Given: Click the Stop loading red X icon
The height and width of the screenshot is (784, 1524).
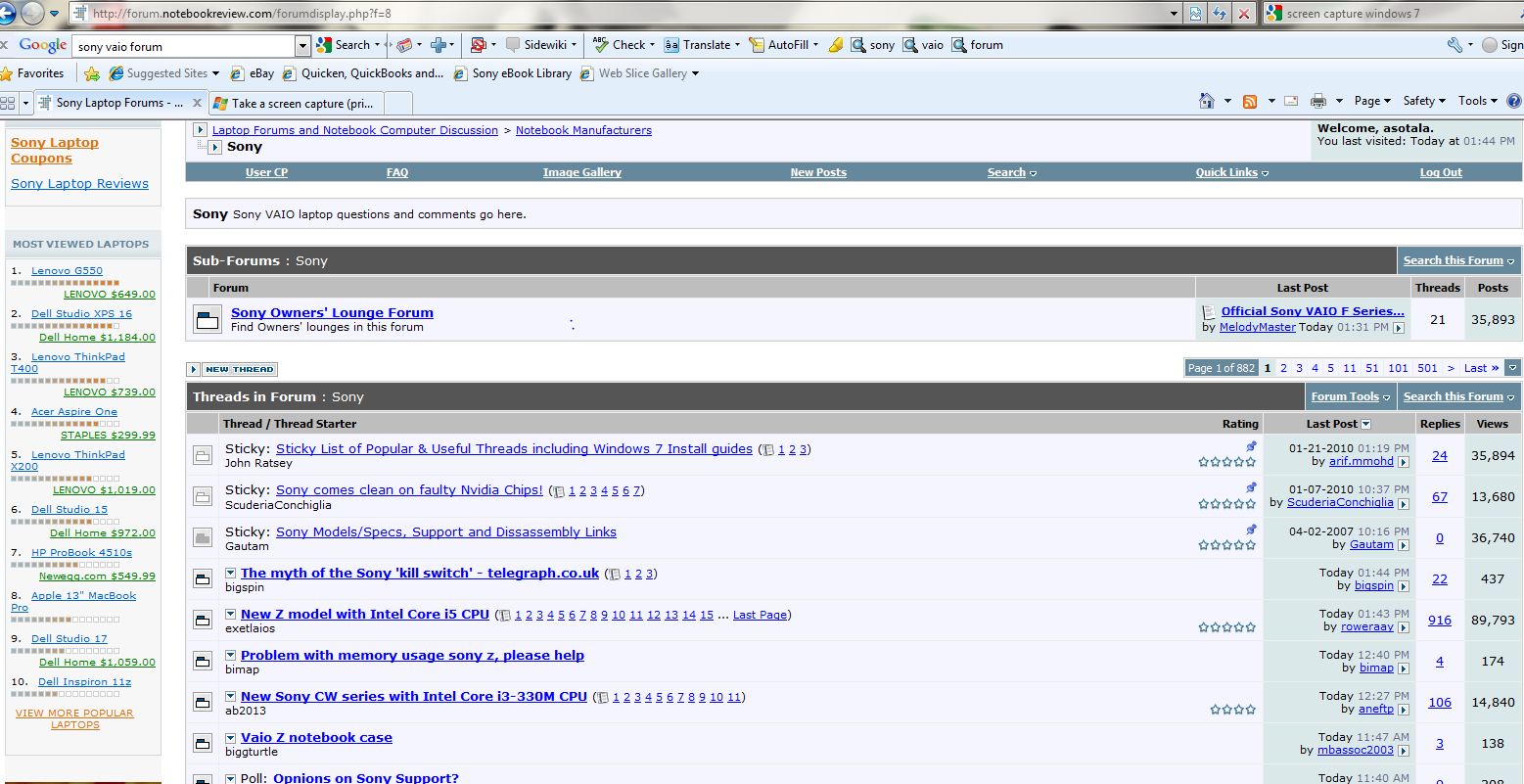Looking at the screenshot, I should (1243, 14).
